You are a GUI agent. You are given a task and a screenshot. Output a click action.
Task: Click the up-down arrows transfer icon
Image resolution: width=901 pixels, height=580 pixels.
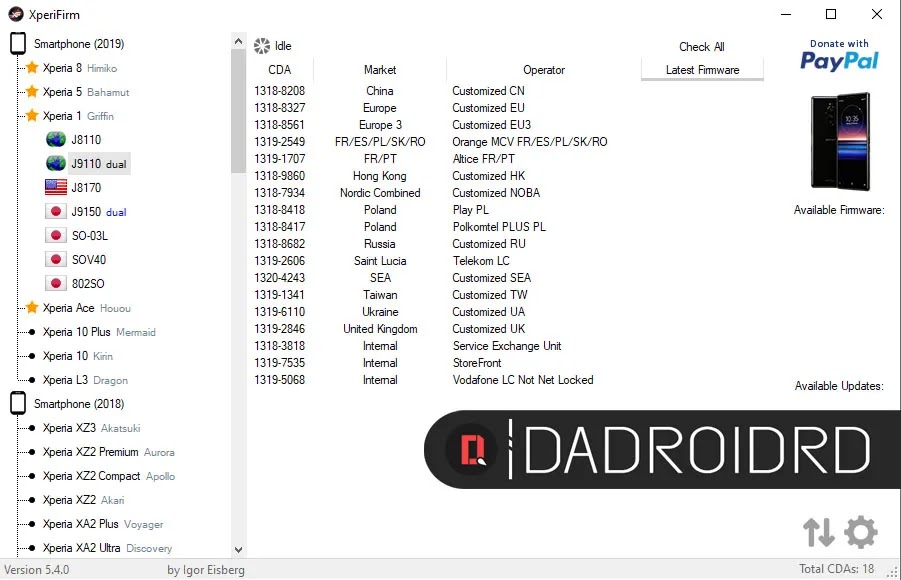(x=818, y=532)
